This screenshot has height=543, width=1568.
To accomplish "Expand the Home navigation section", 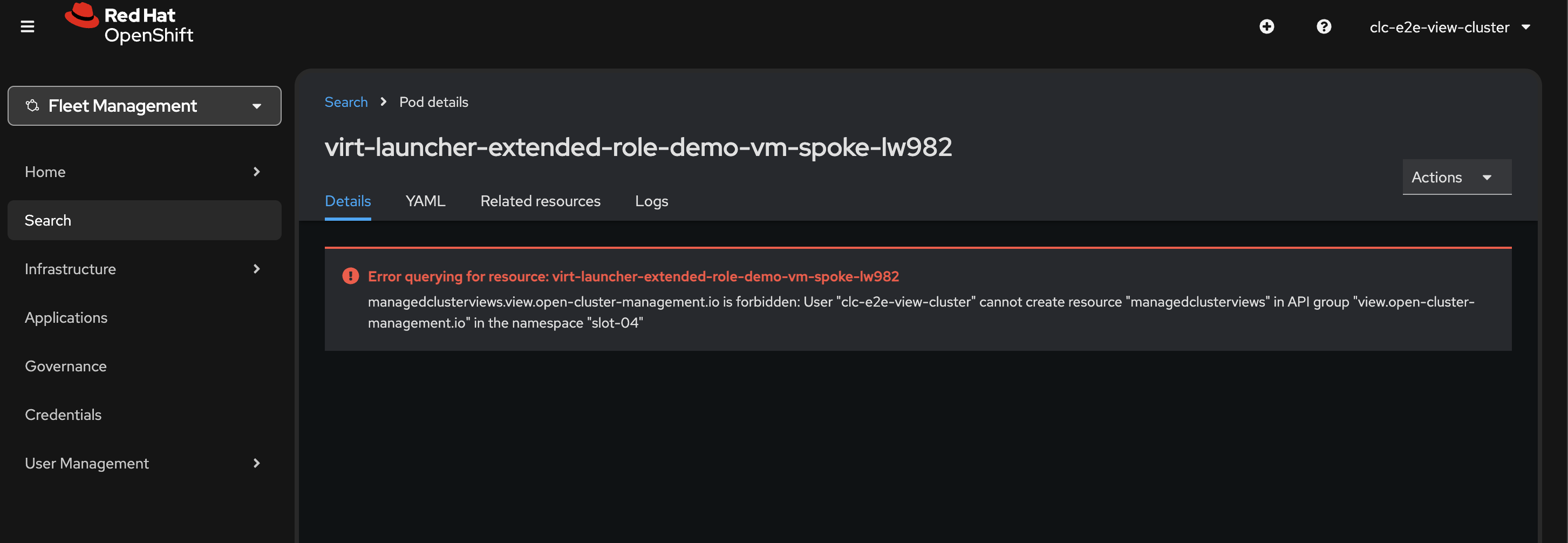I will [x=144, y=172].
